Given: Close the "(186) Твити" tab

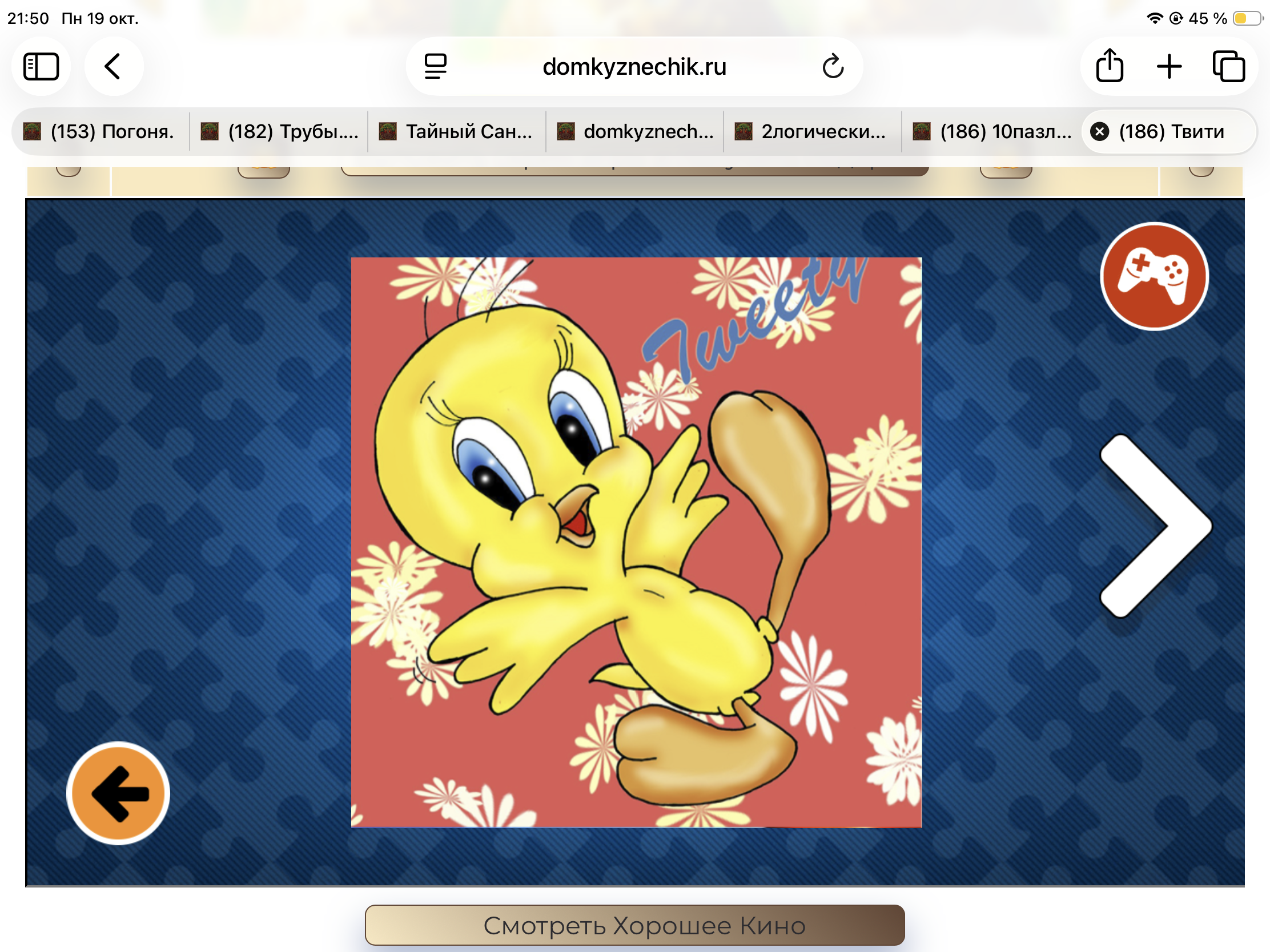Looking at the screenshot, I should tap(1099, 132).
